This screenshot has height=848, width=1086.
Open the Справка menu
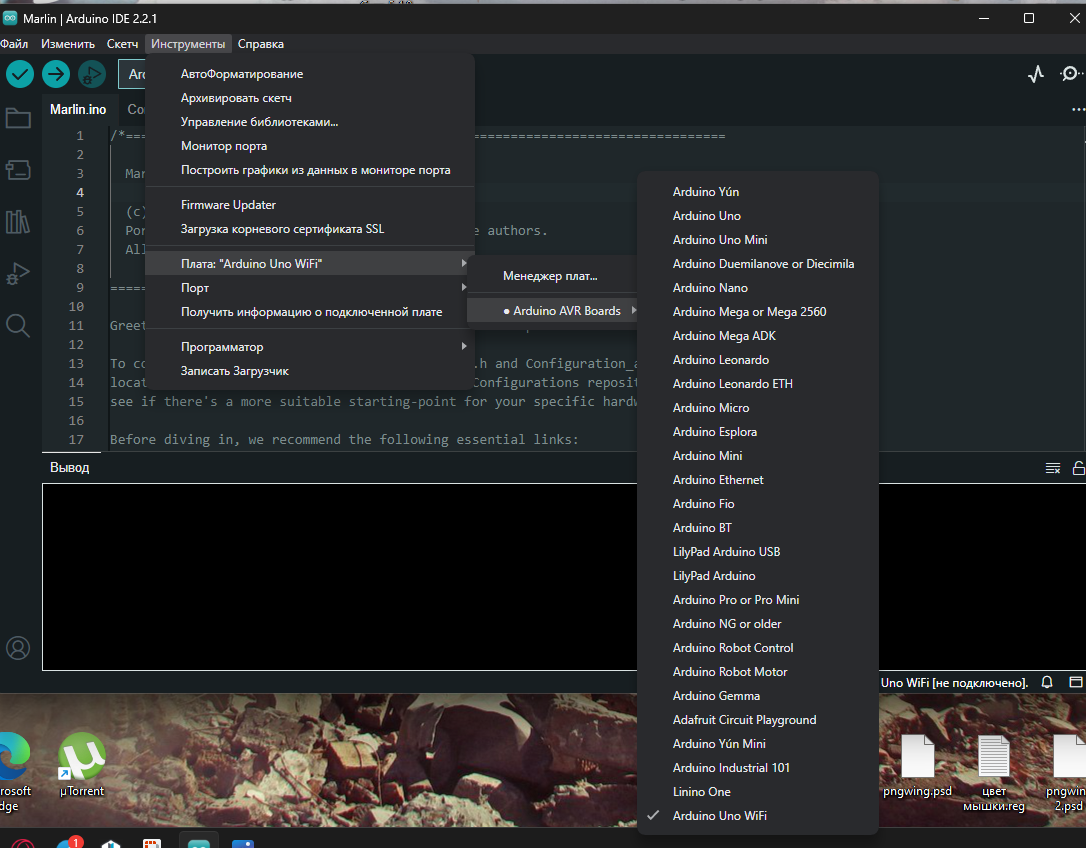(x=260, y=44)
